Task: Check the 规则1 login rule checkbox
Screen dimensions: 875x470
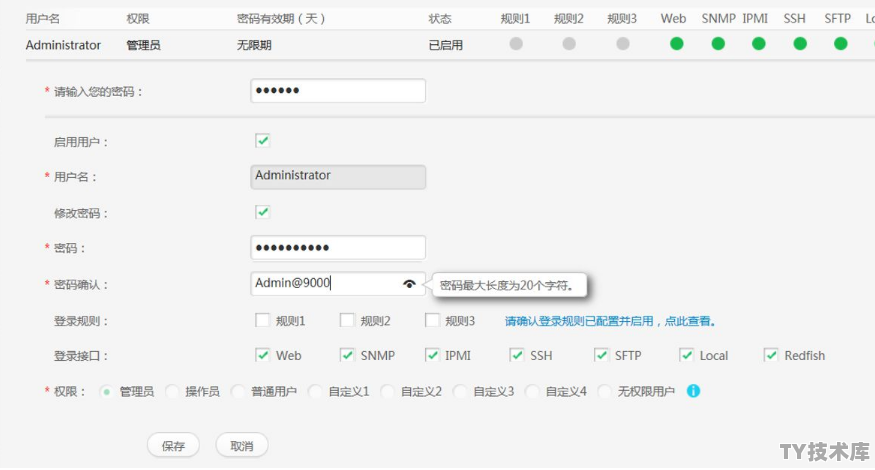Action: click(x=262, y=320)
